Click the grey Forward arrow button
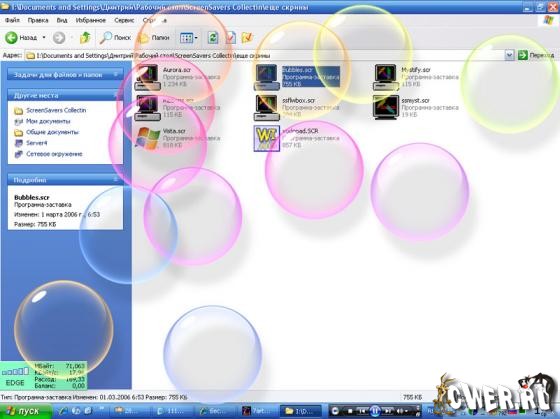 pyautogui.click(x=59, y=38)
